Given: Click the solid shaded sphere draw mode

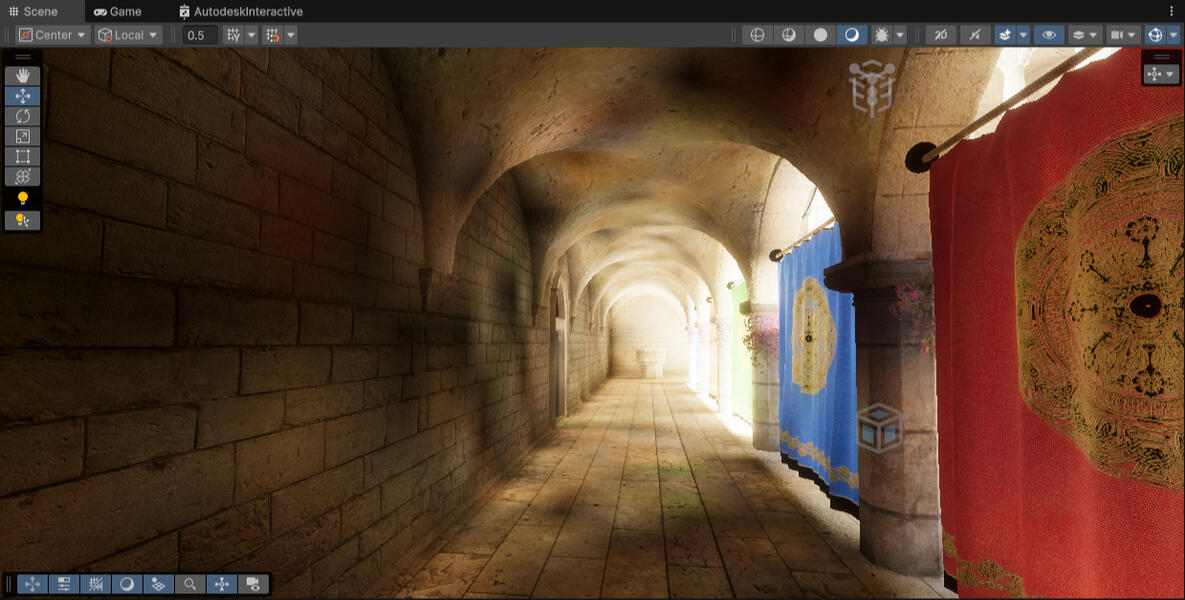Looking at the screenshot, I should [x=820, y=35].
